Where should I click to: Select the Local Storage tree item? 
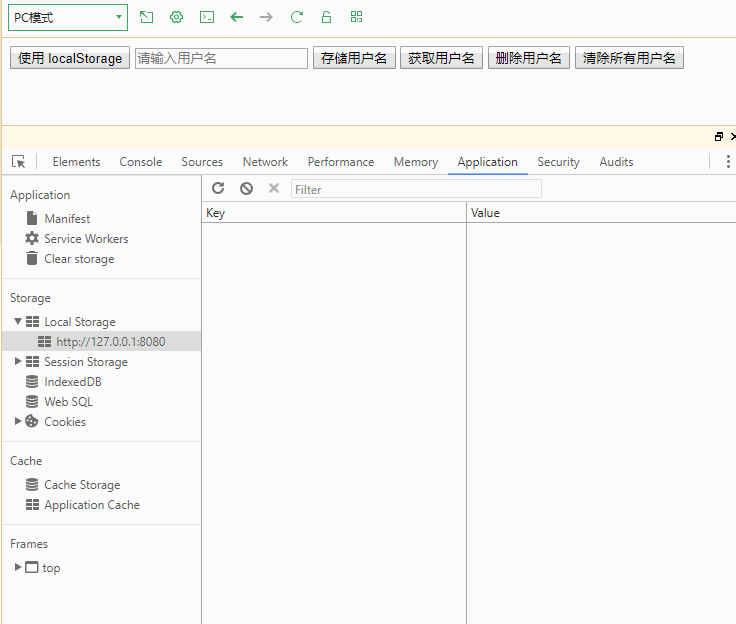point(80,322)
